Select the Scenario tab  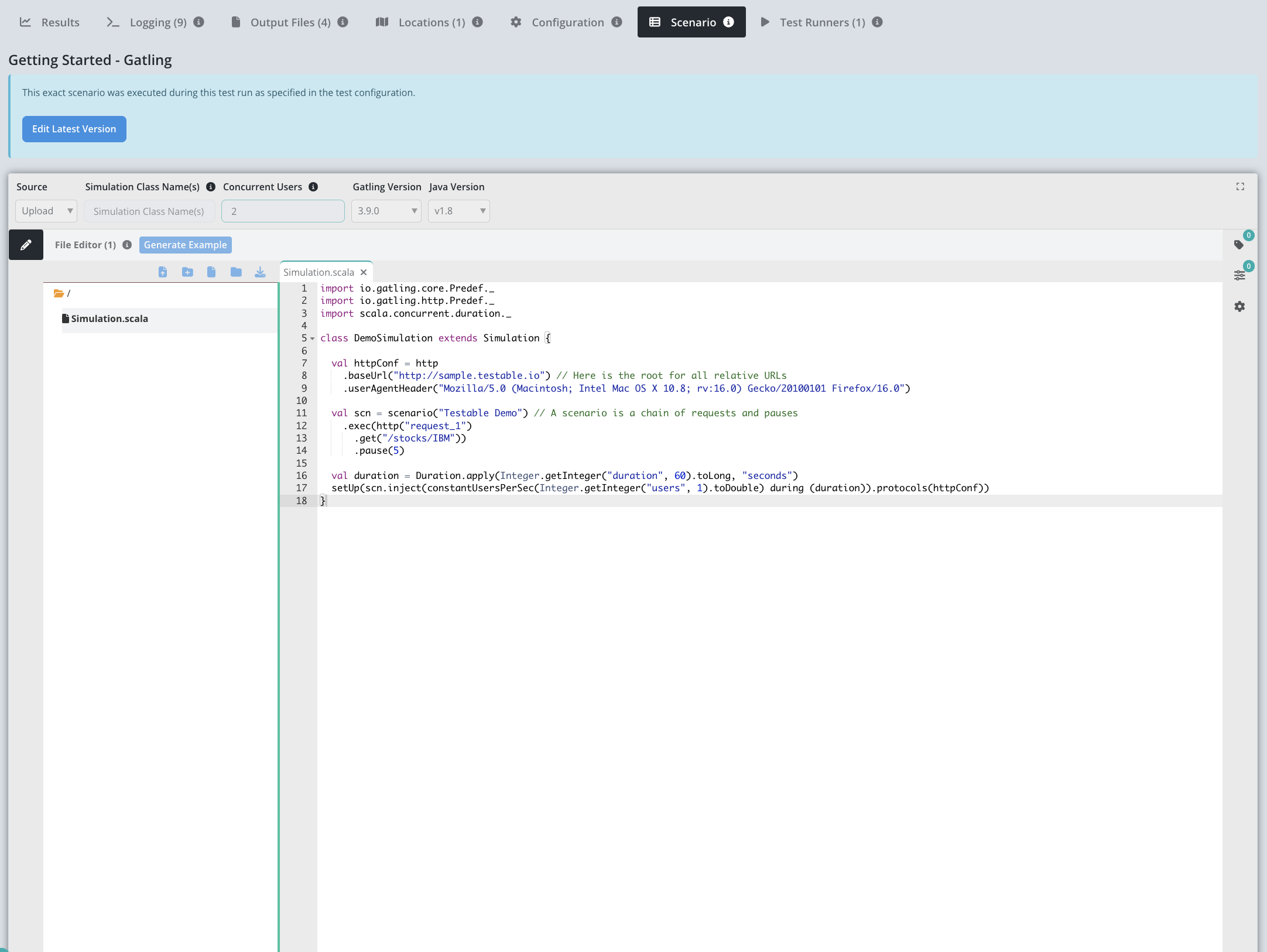[x=691, y=22]
